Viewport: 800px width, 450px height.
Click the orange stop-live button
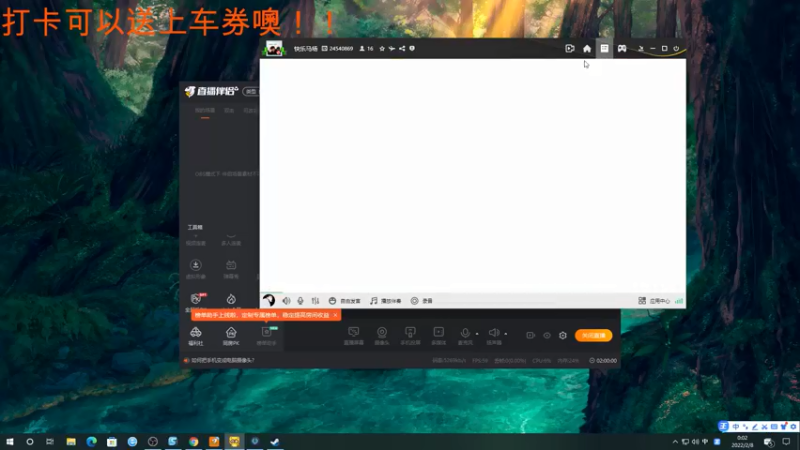tap(593, 335)
